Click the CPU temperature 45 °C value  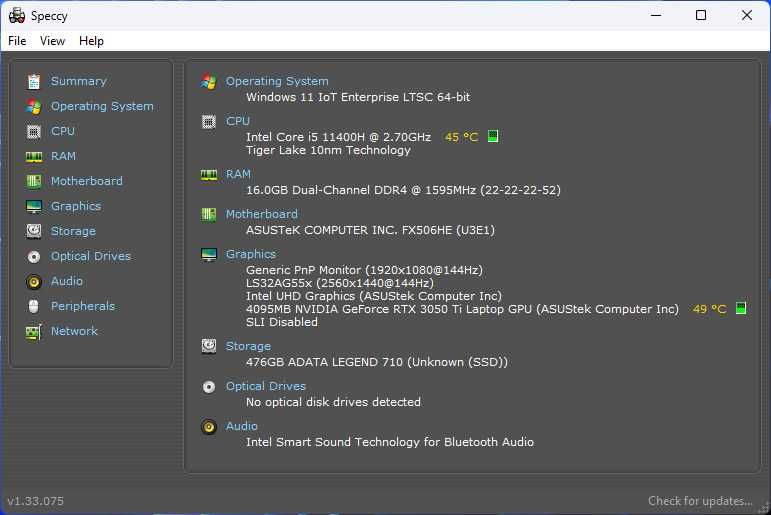click(x=461, y=137)
